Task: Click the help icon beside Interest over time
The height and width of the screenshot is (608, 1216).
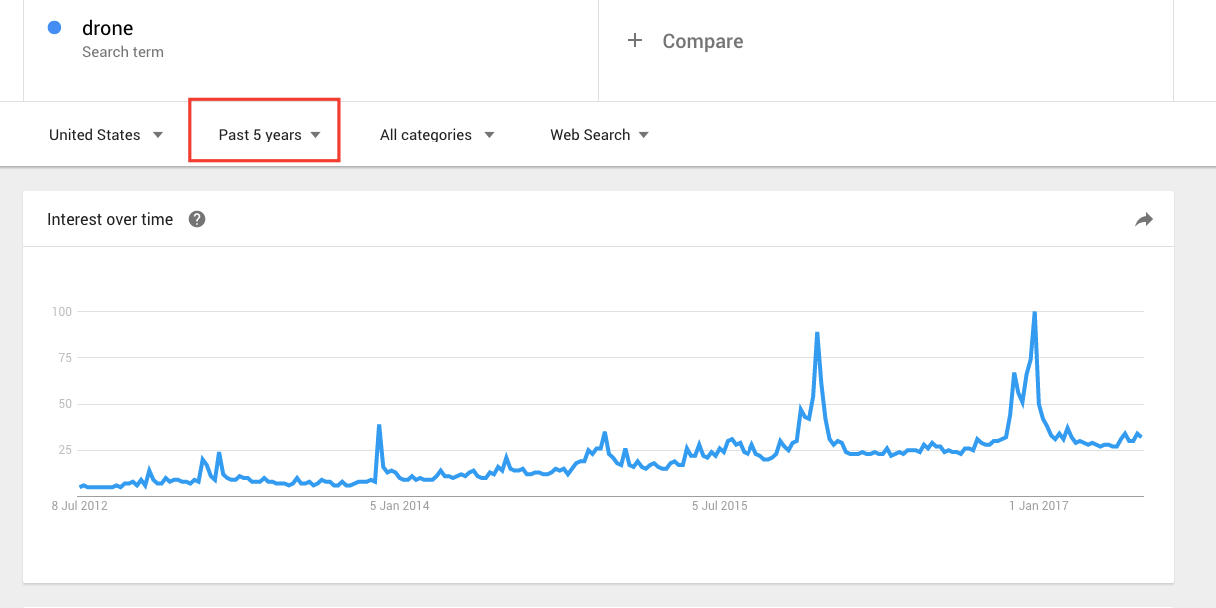Action: 197,220
